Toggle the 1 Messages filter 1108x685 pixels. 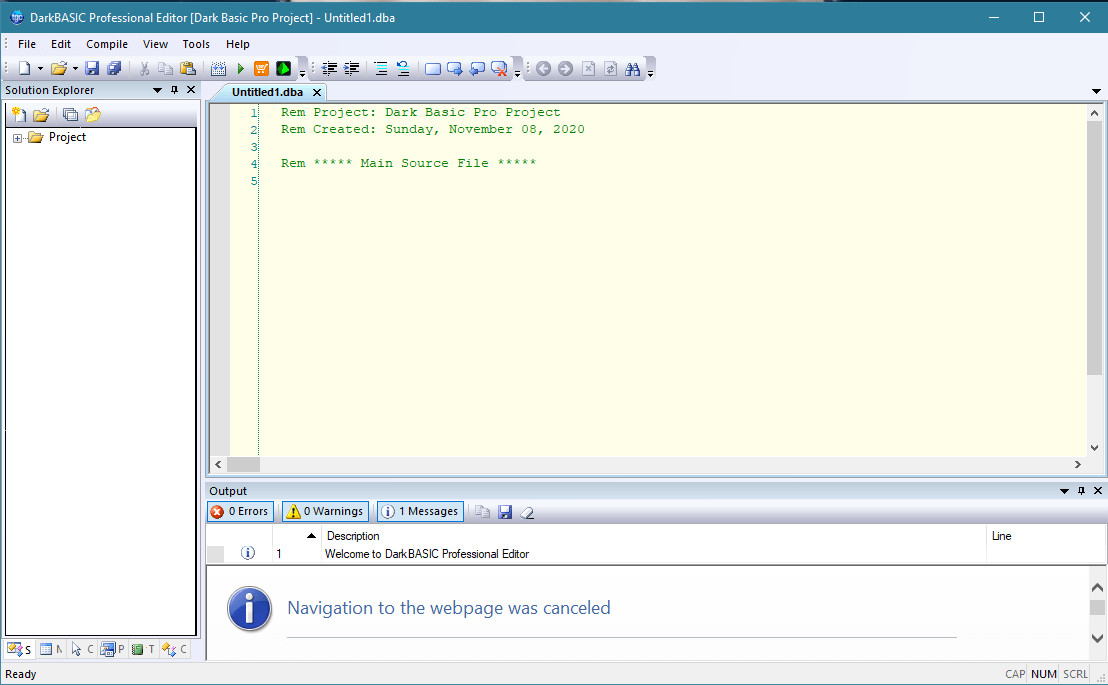pyautogui.click(x=420, y=511)
